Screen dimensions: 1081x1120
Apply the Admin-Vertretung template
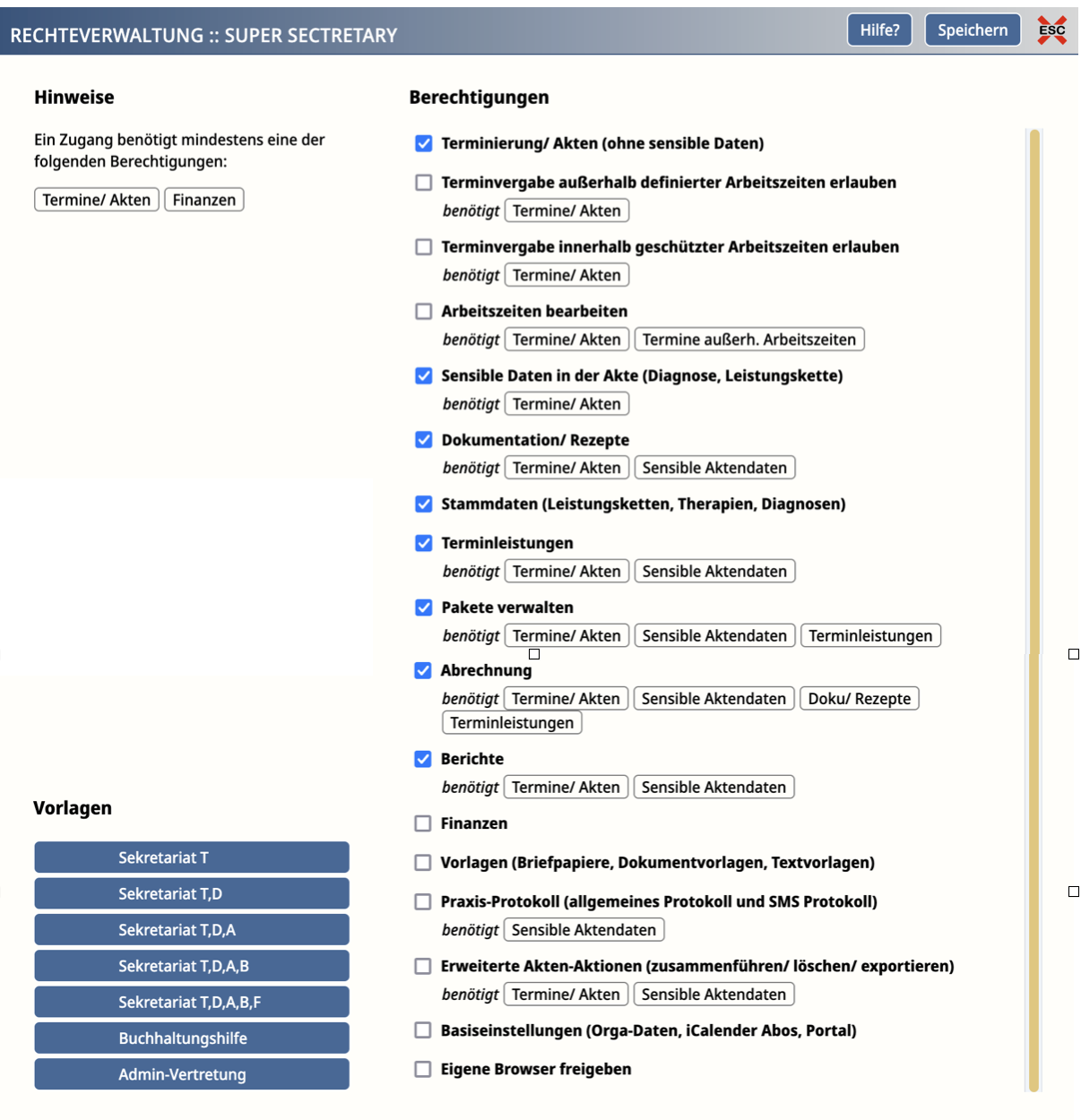click(192, 1074)
